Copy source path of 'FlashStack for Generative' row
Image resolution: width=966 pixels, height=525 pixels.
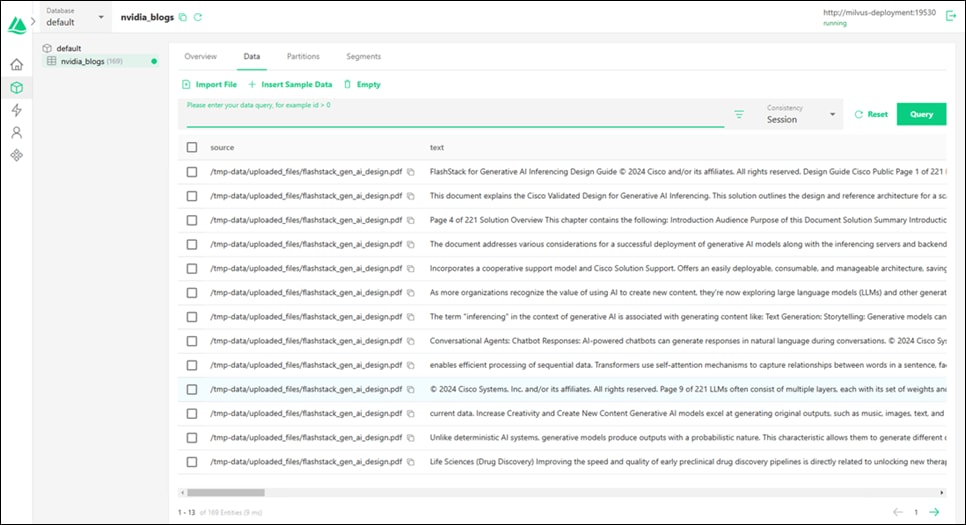point(411,172)
